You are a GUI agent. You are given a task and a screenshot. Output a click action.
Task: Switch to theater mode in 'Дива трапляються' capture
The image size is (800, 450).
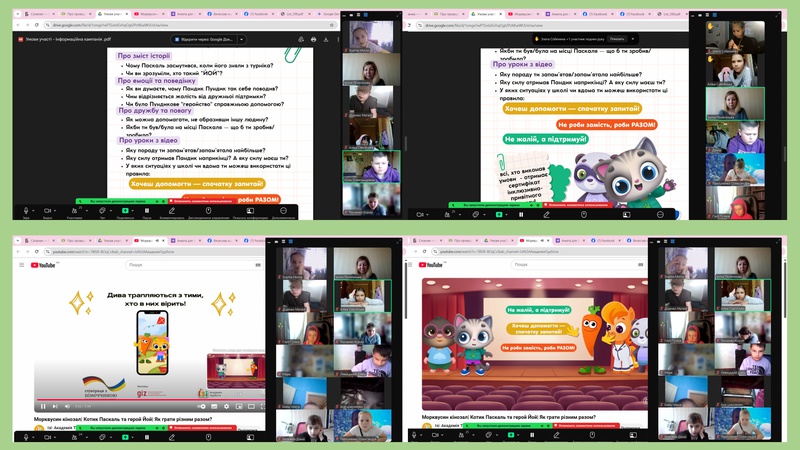tap(251, 406)
